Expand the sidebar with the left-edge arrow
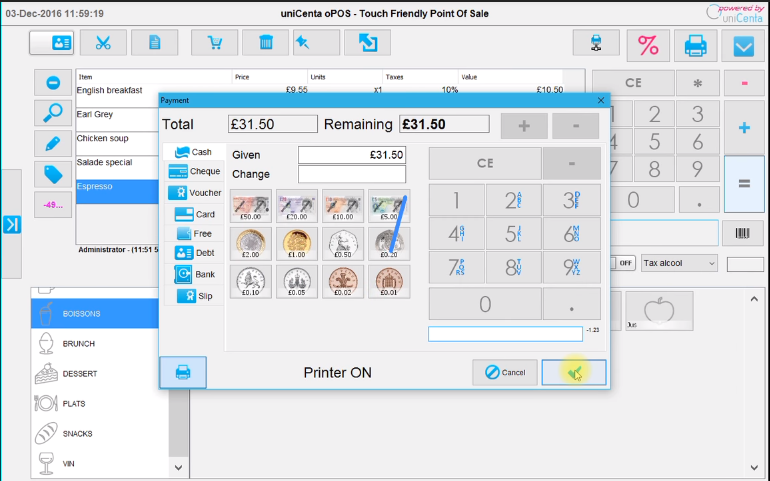 pyautogui.click(x=11, y=224)
